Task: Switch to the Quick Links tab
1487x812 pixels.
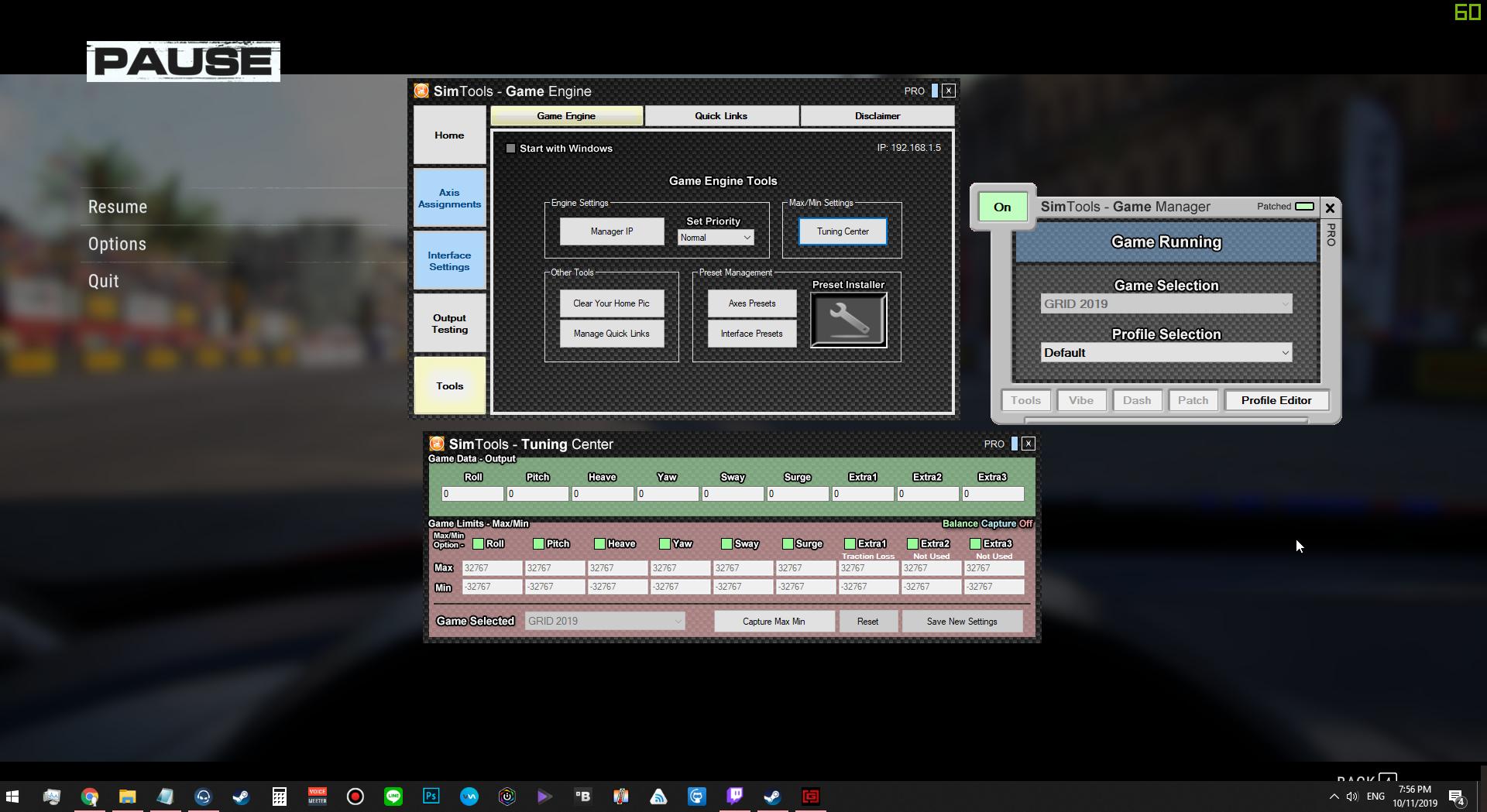Action: tap(721, 115)
